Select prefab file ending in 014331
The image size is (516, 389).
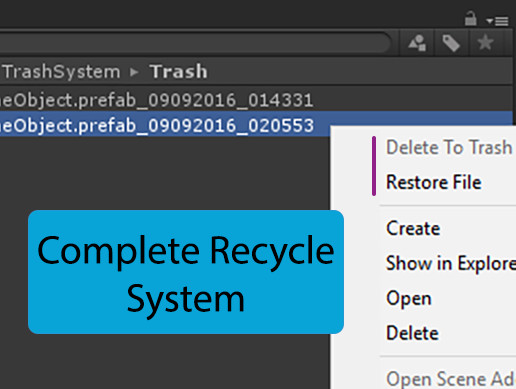tap(256, 100)
